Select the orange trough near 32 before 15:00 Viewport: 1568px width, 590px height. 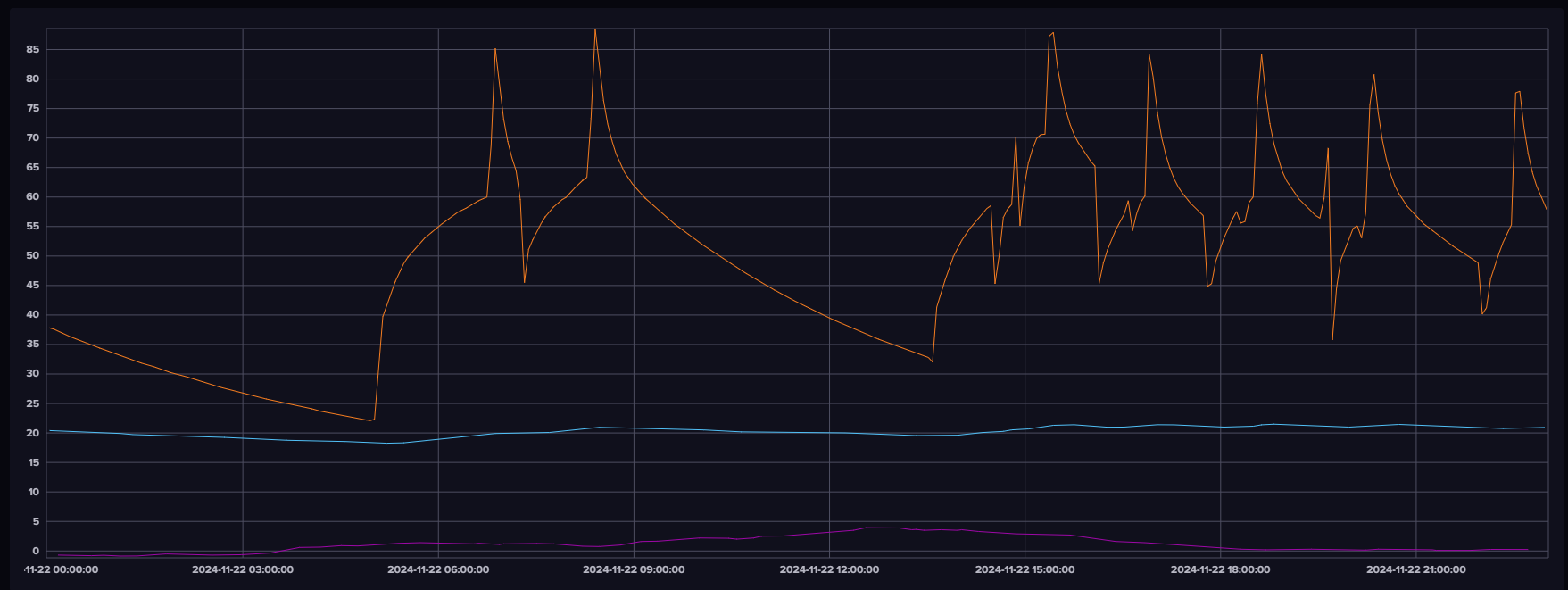tap(932, 361)
